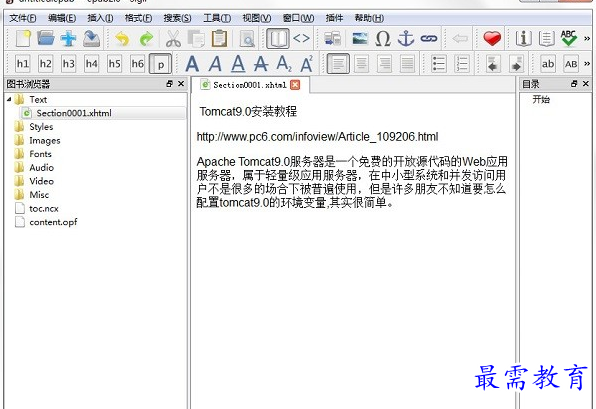Expand the top toolbar overflow chevron
The image size is (596, 409).
click(587, 39)
